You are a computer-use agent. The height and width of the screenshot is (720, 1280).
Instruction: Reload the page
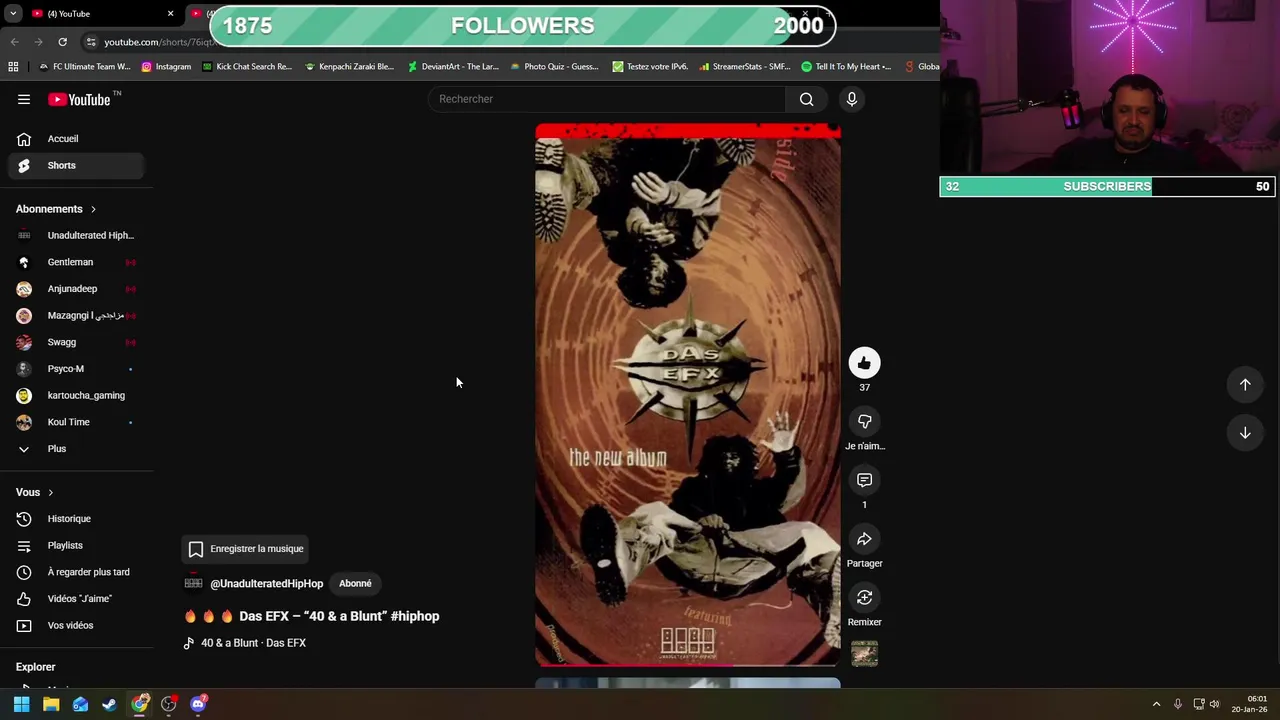[62, 42]
